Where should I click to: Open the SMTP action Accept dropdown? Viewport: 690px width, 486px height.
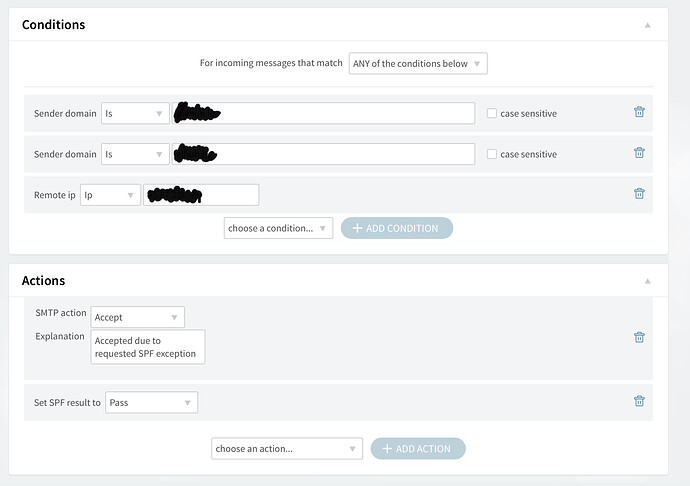137,317
